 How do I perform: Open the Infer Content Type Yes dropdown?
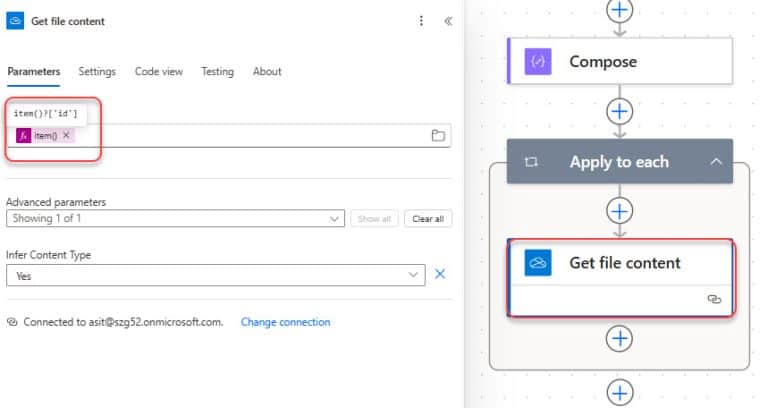pos(216,276)
